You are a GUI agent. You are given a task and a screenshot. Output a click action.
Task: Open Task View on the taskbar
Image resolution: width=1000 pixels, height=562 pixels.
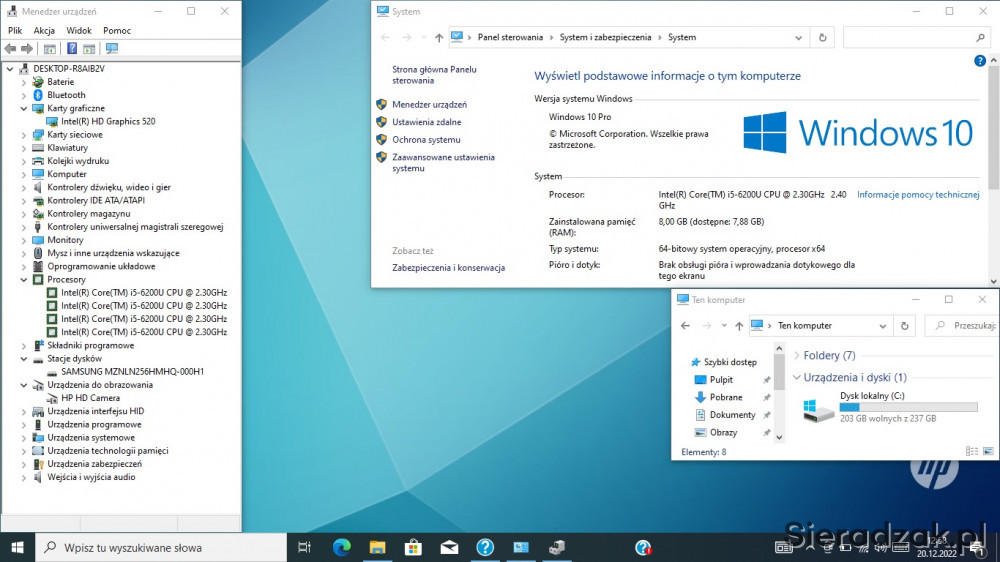(x=305, y=547)
